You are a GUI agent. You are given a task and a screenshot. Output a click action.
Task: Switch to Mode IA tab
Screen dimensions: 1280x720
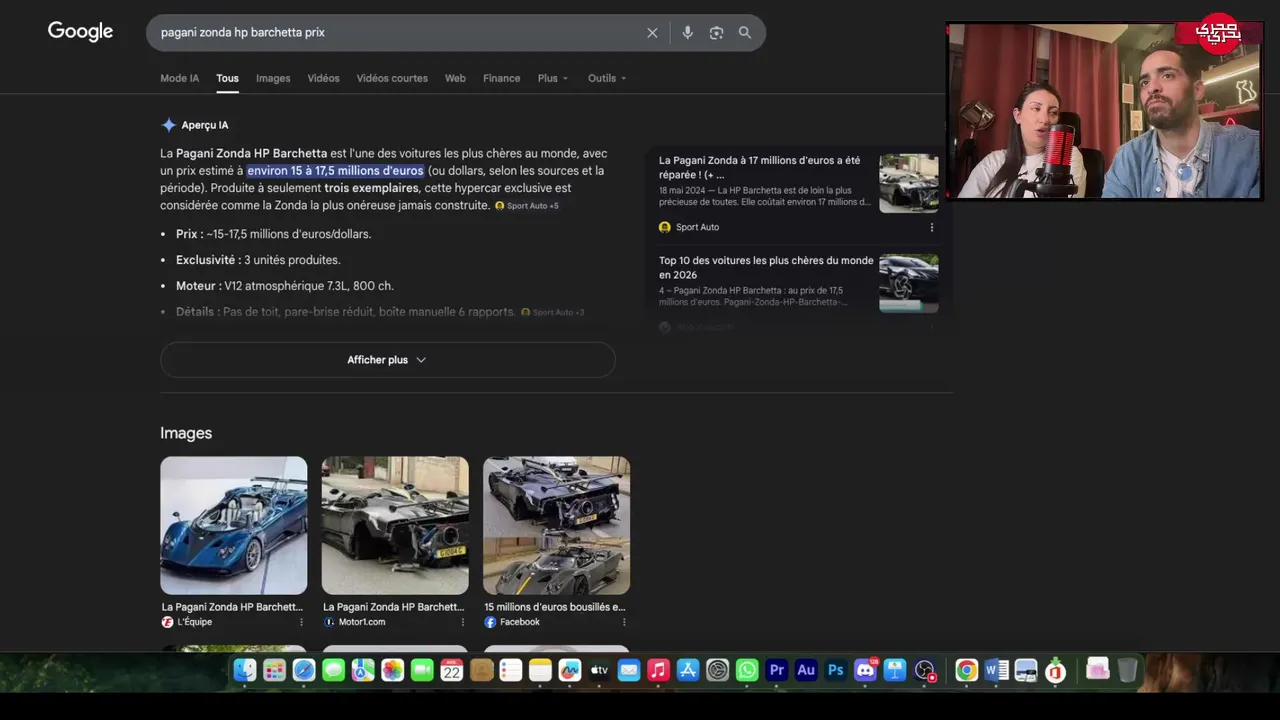coord(180,78)
